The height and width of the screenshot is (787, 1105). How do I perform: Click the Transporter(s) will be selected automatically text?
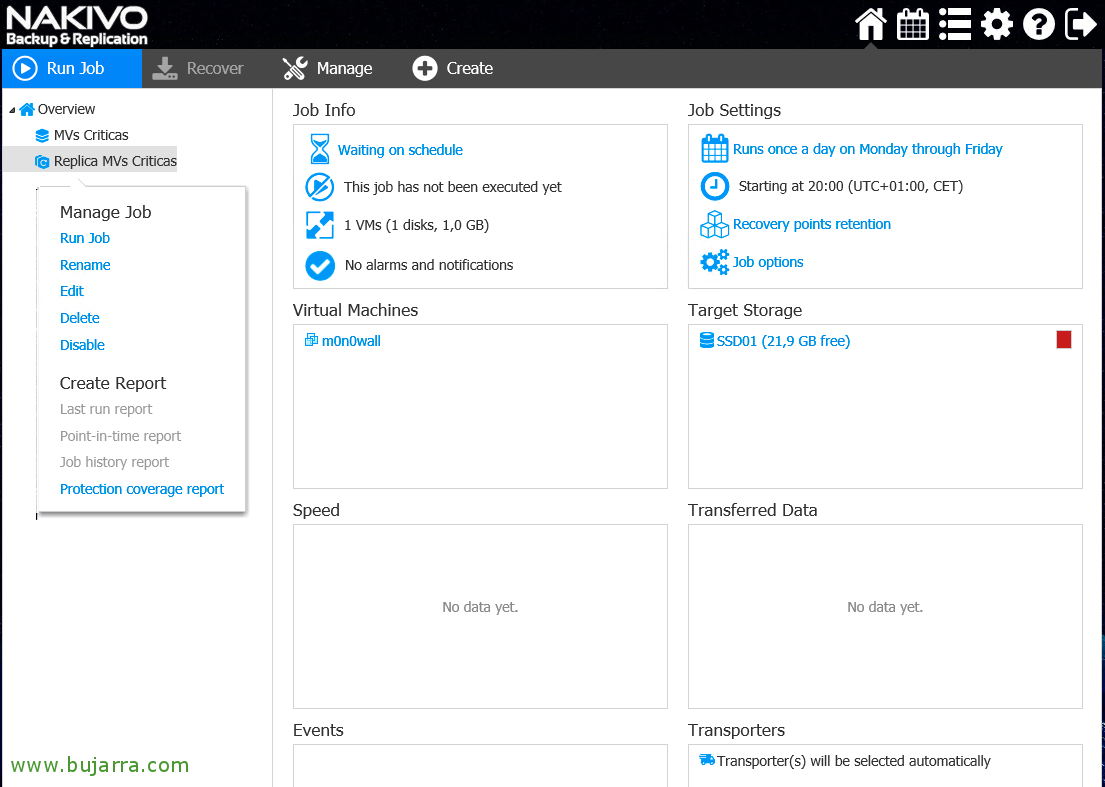(854, 761)
